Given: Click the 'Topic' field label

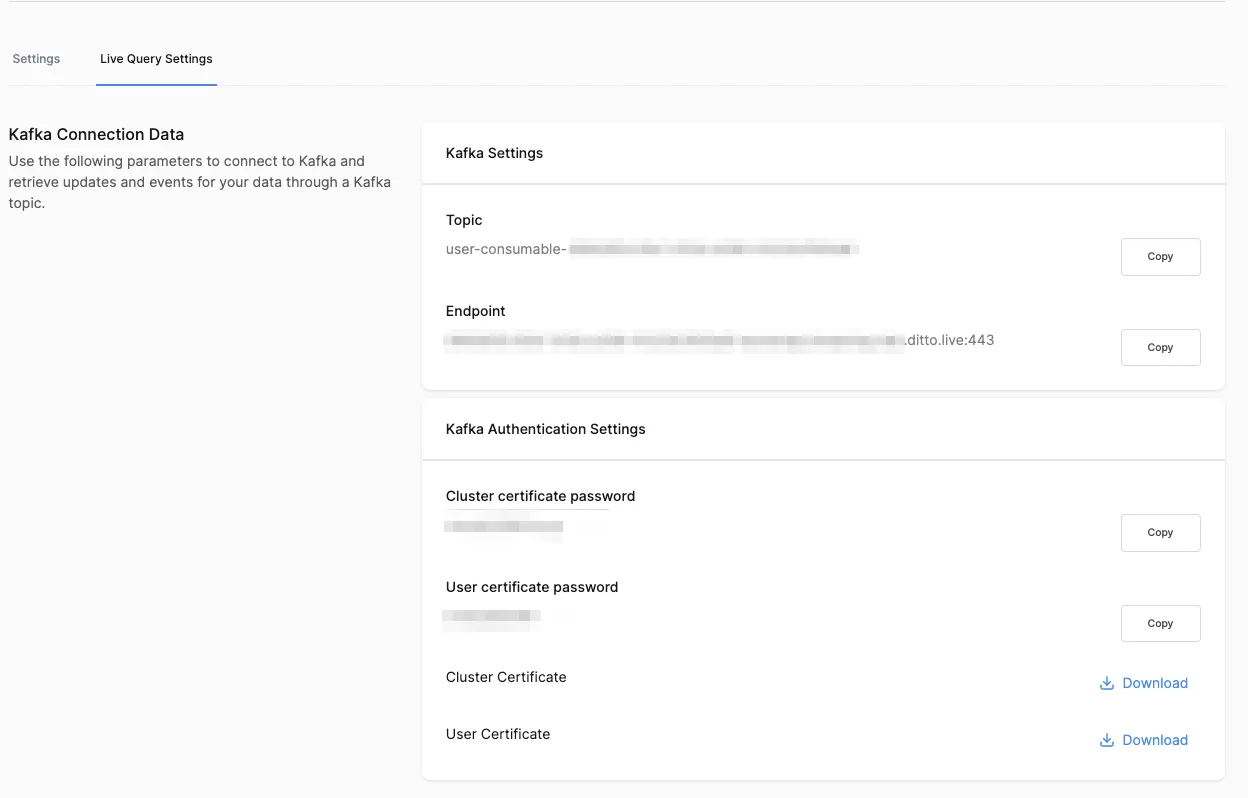Looking at the screenshot, I should point(464,220).
